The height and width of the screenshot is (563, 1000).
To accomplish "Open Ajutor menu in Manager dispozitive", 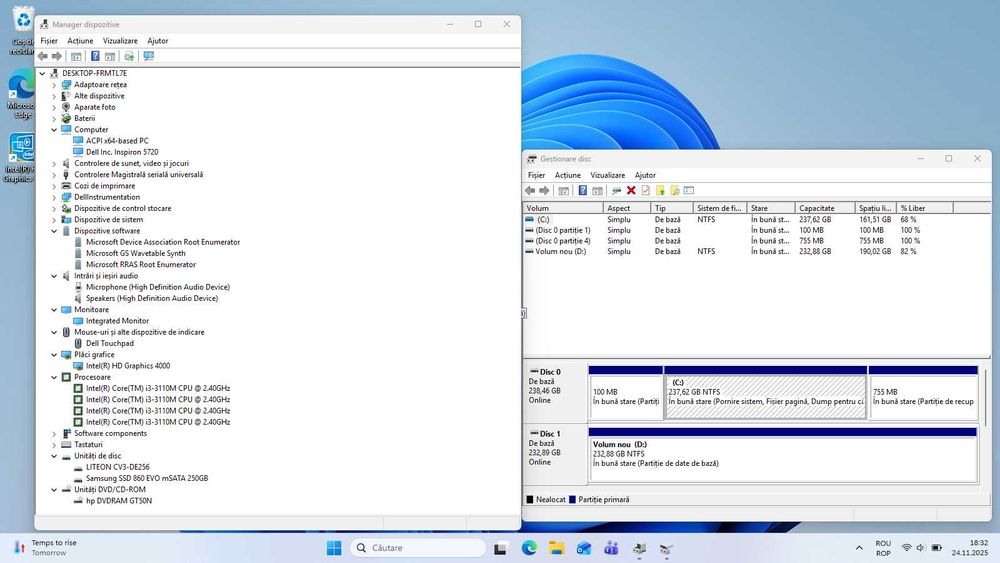I will tap(158, 41).
